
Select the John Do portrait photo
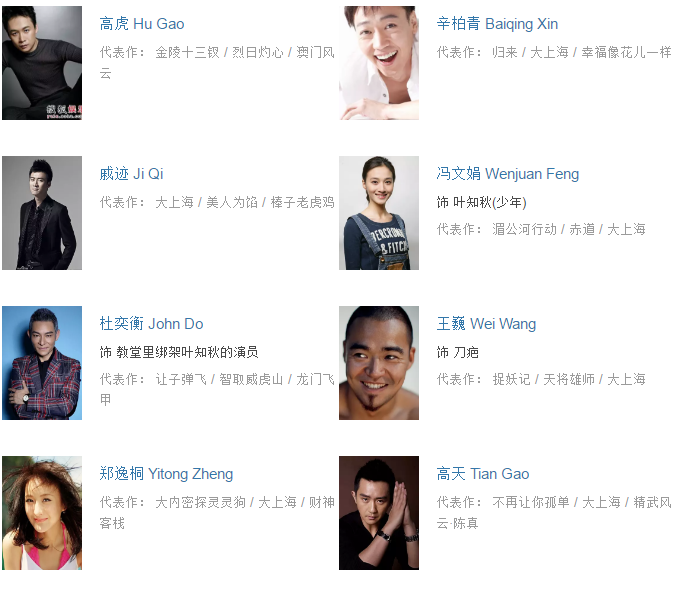coord(42,363)
